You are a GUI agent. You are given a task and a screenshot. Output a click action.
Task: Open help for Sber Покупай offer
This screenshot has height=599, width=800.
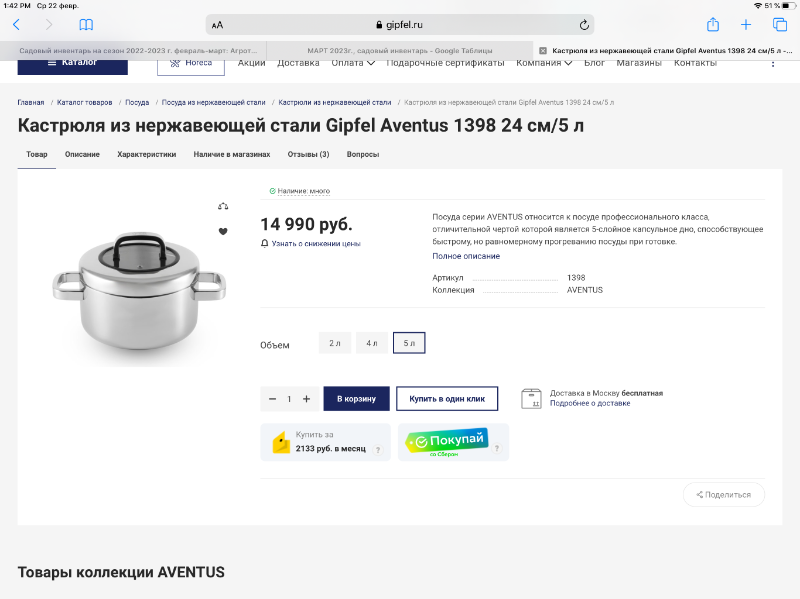(x=496, y=448)
